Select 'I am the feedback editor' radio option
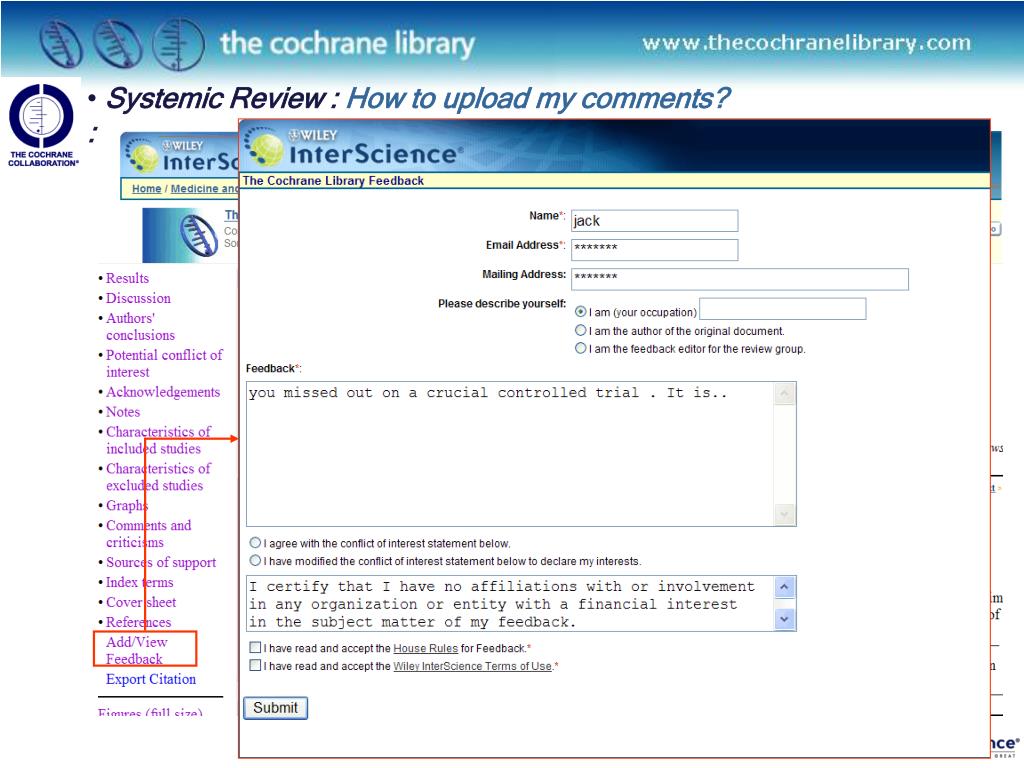Image resolution: width=1024 pixels, height=768 pixels. (x=580, y=348)
